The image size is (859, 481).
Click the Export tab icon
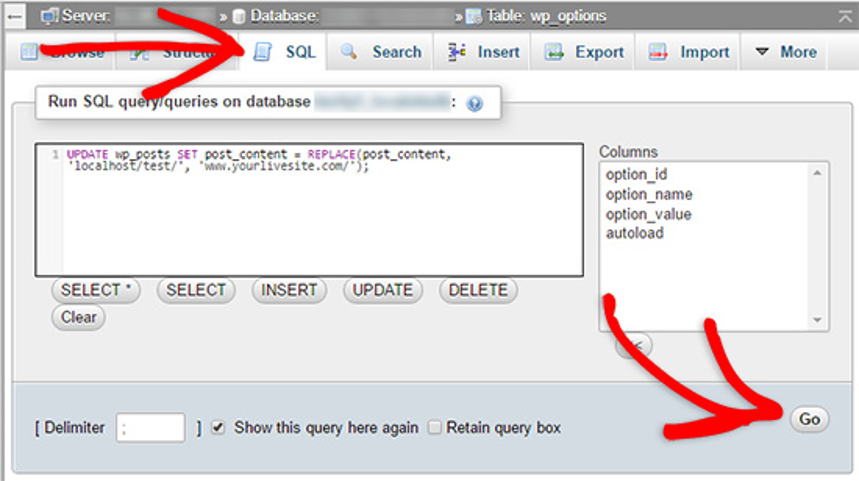click(x=553, y=52)
